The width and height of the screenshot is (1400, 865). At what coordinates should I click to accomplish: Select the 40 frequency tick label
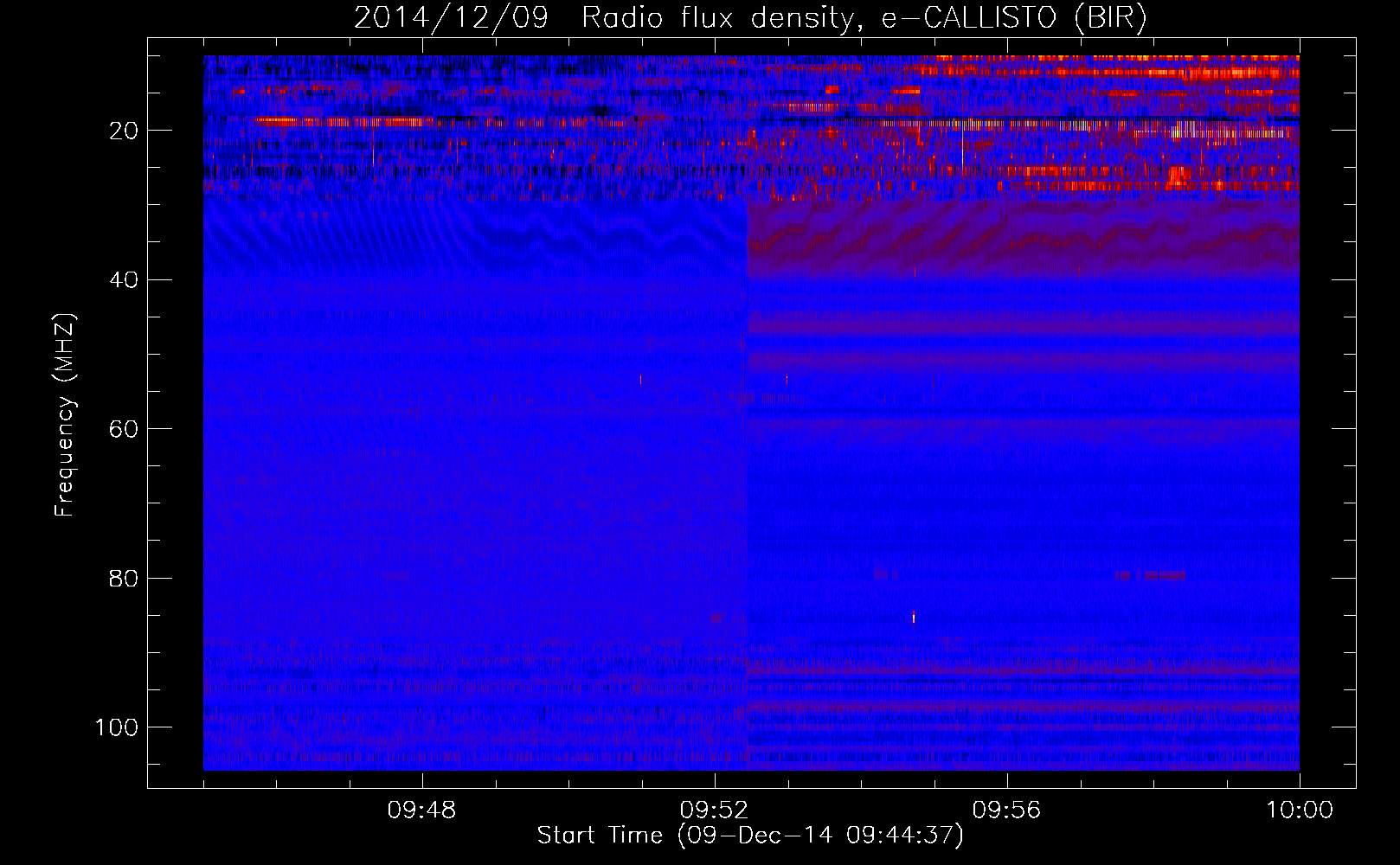[124, 280]
